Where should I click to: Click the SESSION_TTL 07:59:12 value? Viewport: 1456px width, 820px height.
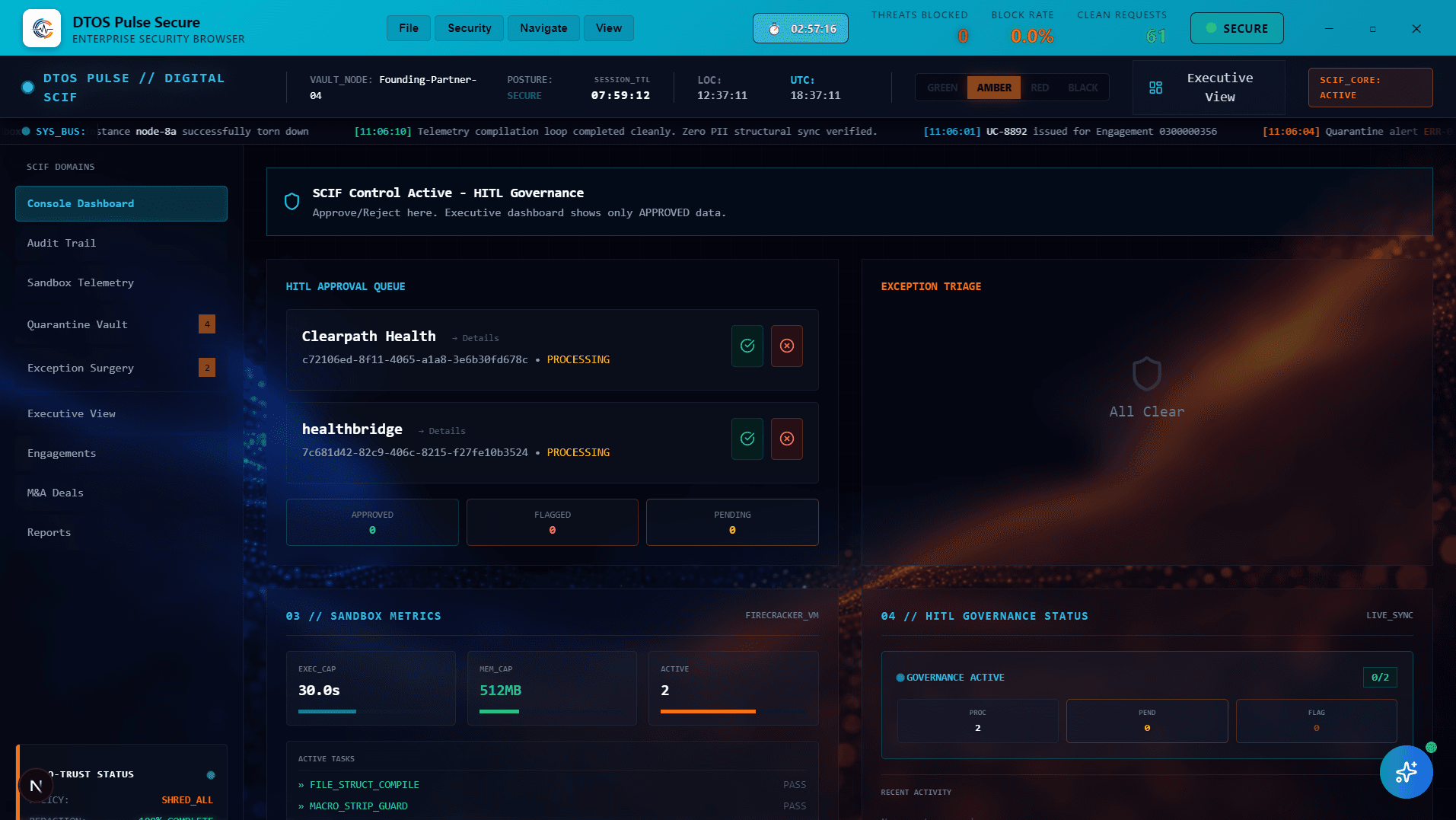(620, 95)
